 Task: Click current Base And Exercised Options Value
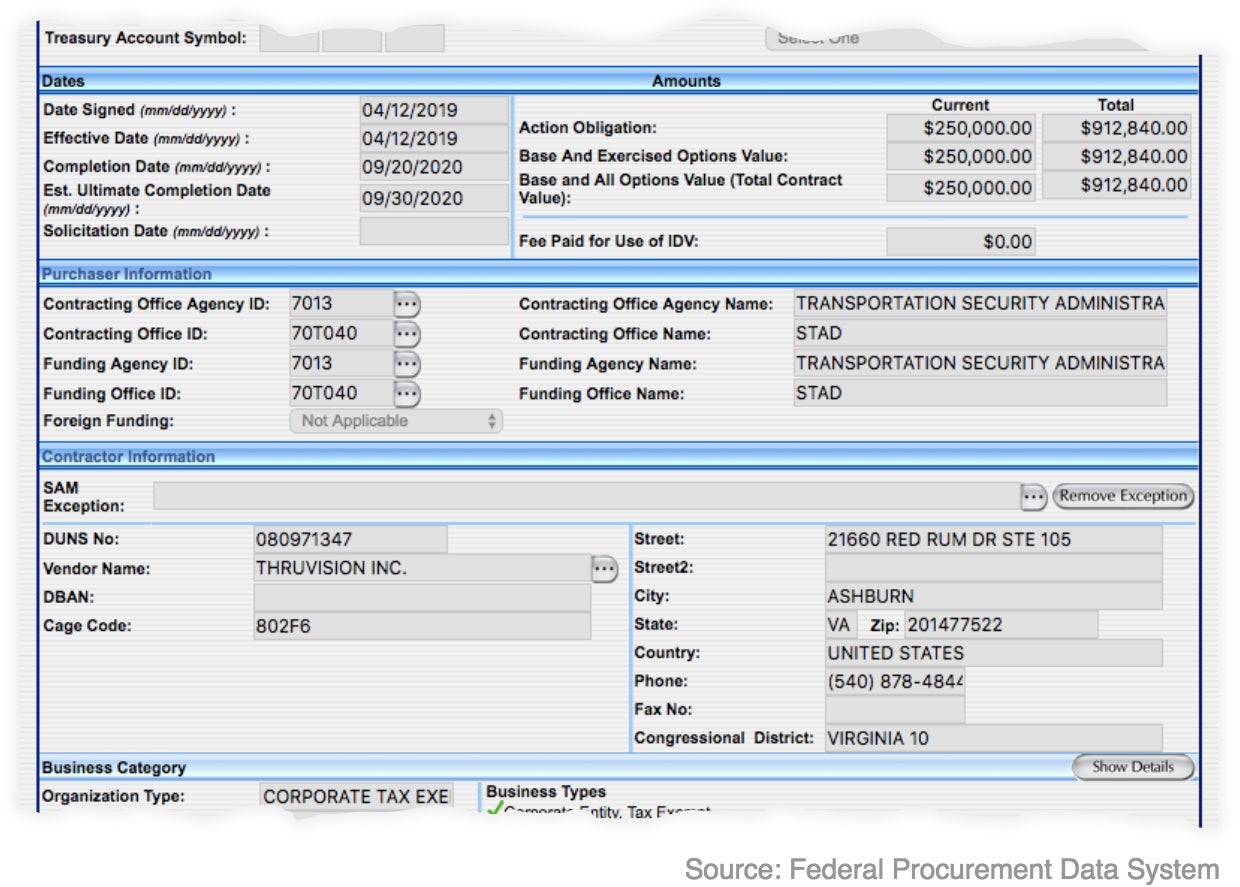961,157
